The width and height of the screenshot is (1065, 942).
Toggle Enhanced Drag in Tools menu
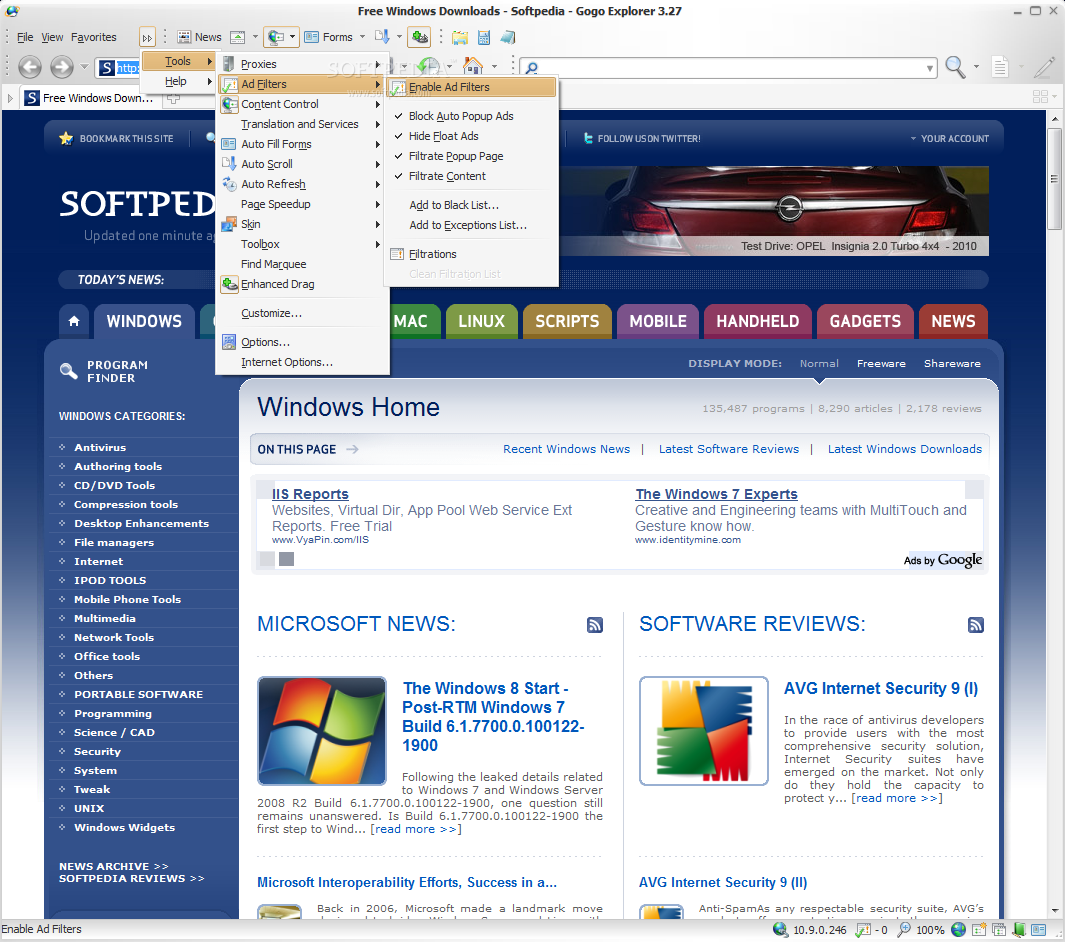[x=302, y=284]
